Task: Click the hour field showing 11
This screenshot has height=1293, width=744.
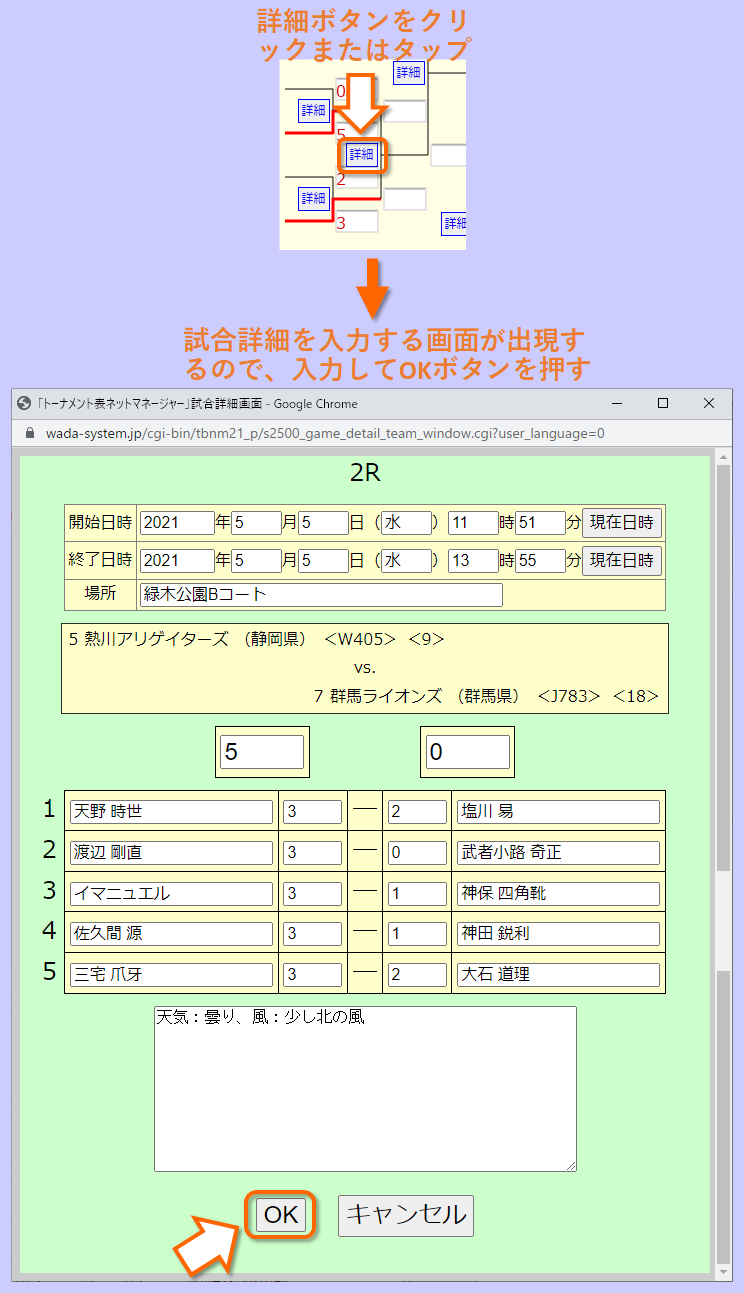Action: (x=473, y=522)
